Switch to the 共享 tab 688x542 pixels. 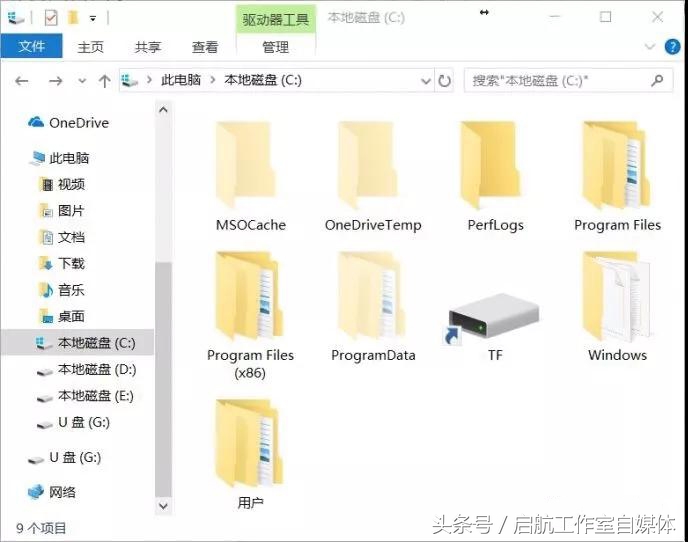[147, 47]
